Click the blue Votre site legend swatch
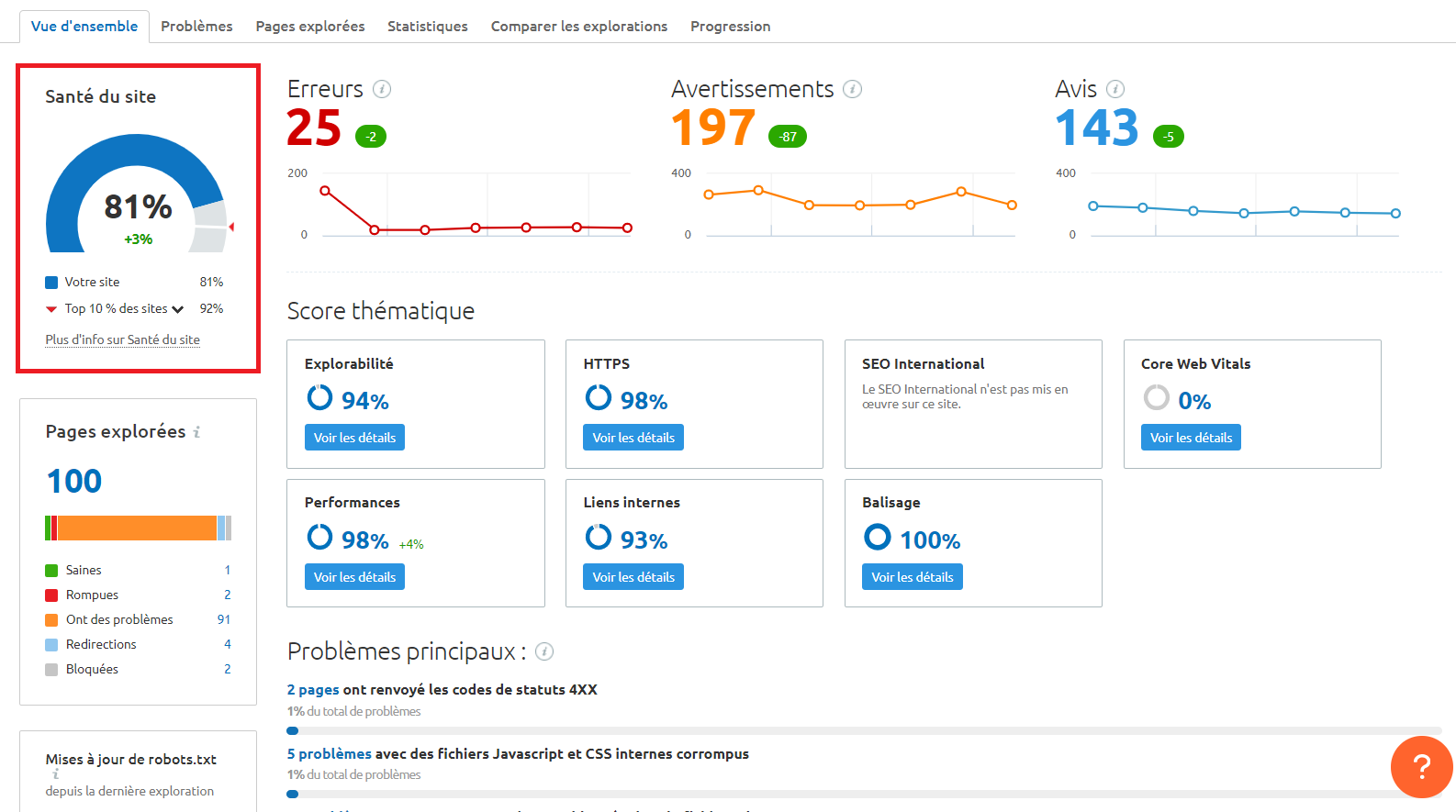Image resolution: width=1456 pixels, height=812 pixels. pyautogui.click(x=51, y=283)
